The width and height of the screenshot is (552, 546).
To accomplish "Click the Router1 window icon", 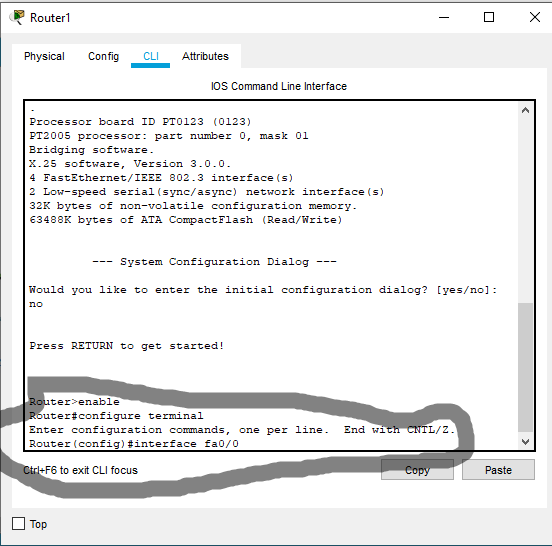I will point(18,17).
